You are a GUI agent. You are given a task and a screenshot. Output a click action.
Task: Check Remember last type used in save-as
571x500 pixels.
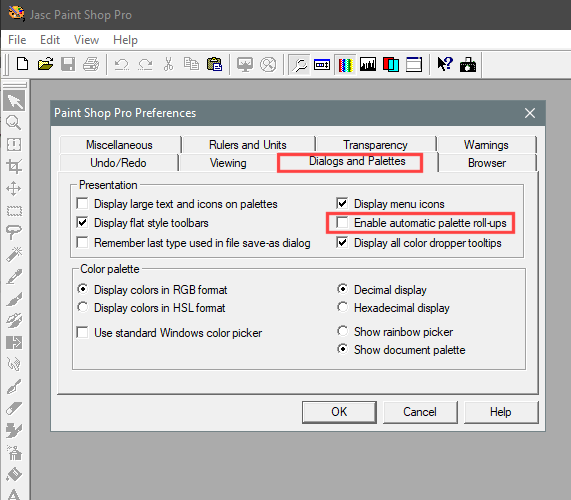[x=83, y=242]
